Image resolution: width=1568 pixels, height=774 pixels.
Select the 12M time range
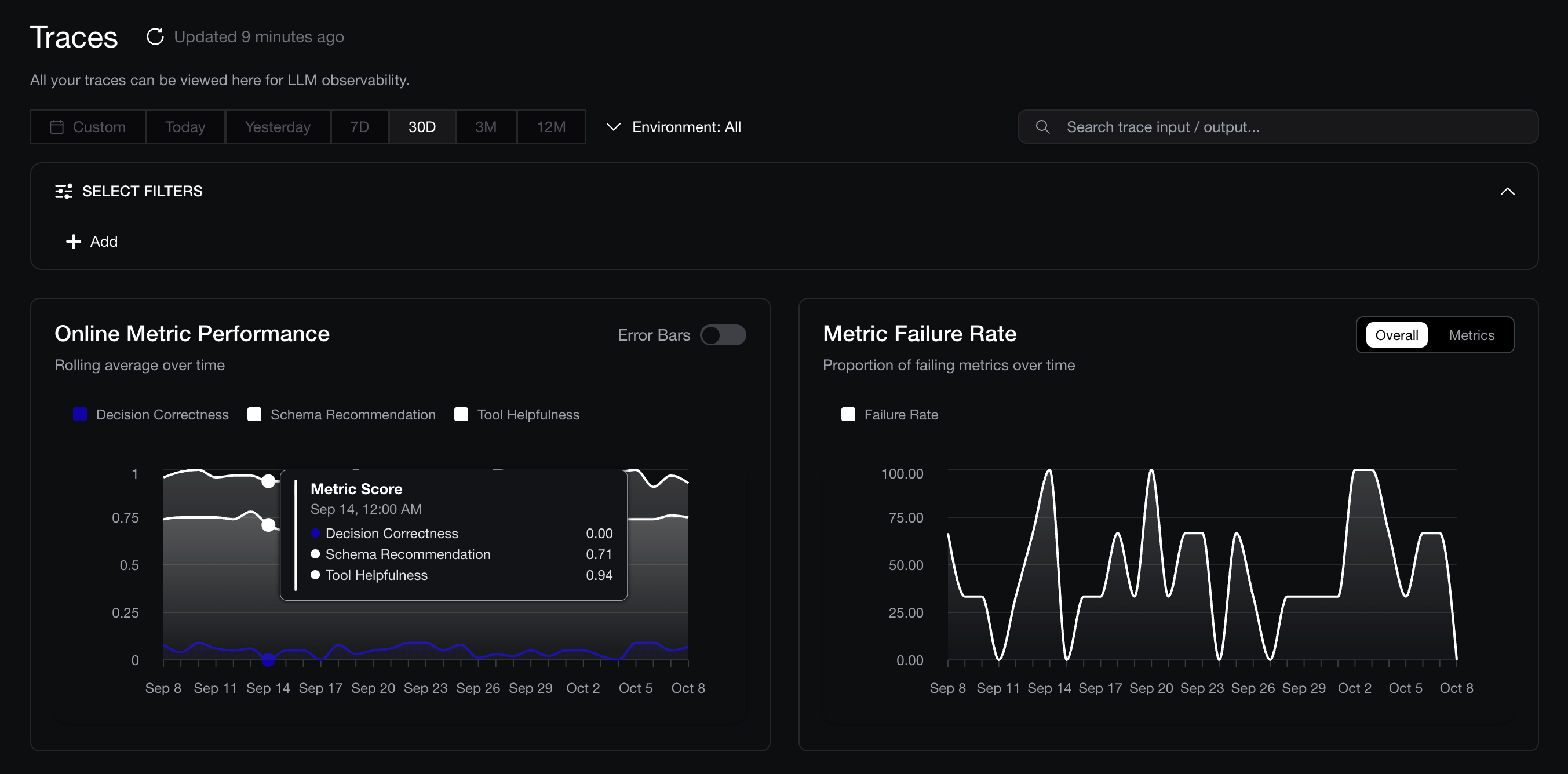(x=550, y=126)
